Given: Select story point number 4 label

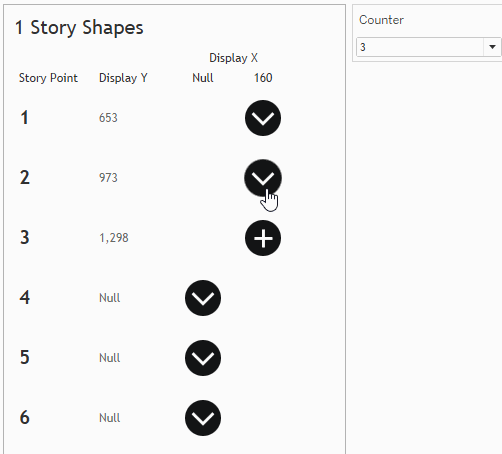Looking at the screenshot, I should tap(25, 297).
